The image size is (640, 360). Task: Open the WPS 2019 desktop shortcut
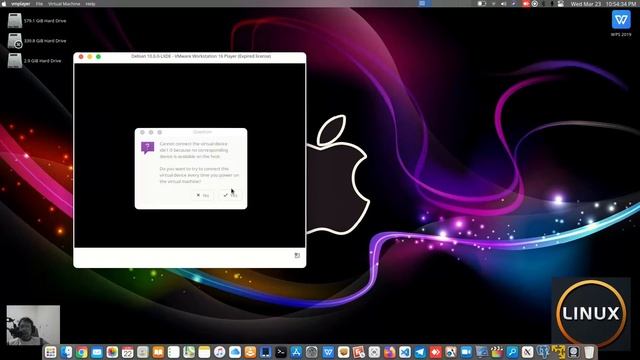click(621, 20)
